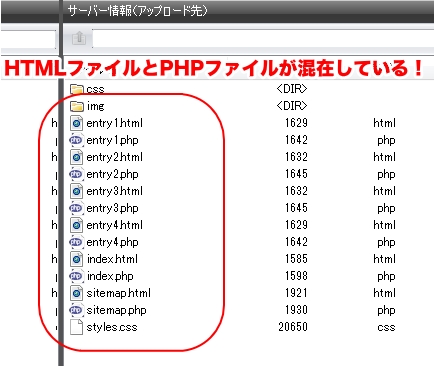Click the up-folder icon in server toolbar

[x=79, y=38]
